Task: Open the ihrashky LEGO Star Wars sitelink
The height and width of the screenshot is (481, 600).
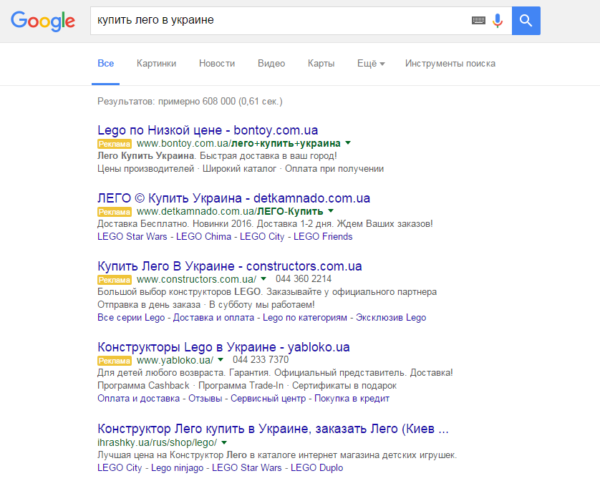Action: [247, 468]
